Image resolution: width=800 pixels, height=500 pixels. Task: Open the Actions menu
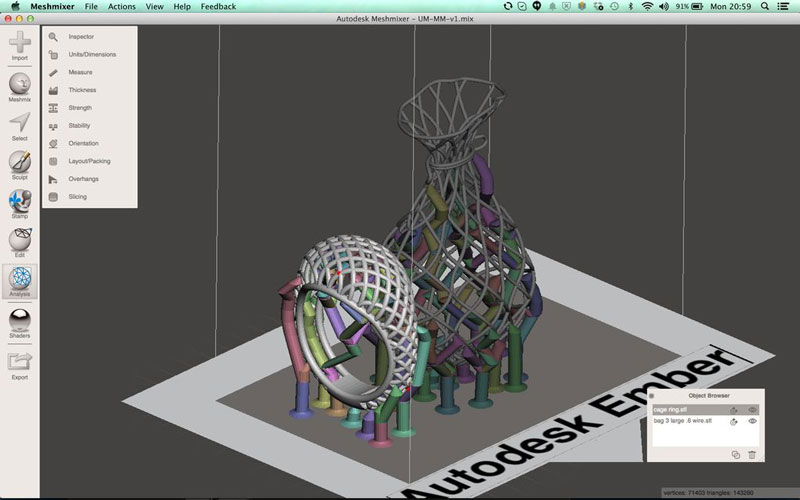(x=121, y=7)
